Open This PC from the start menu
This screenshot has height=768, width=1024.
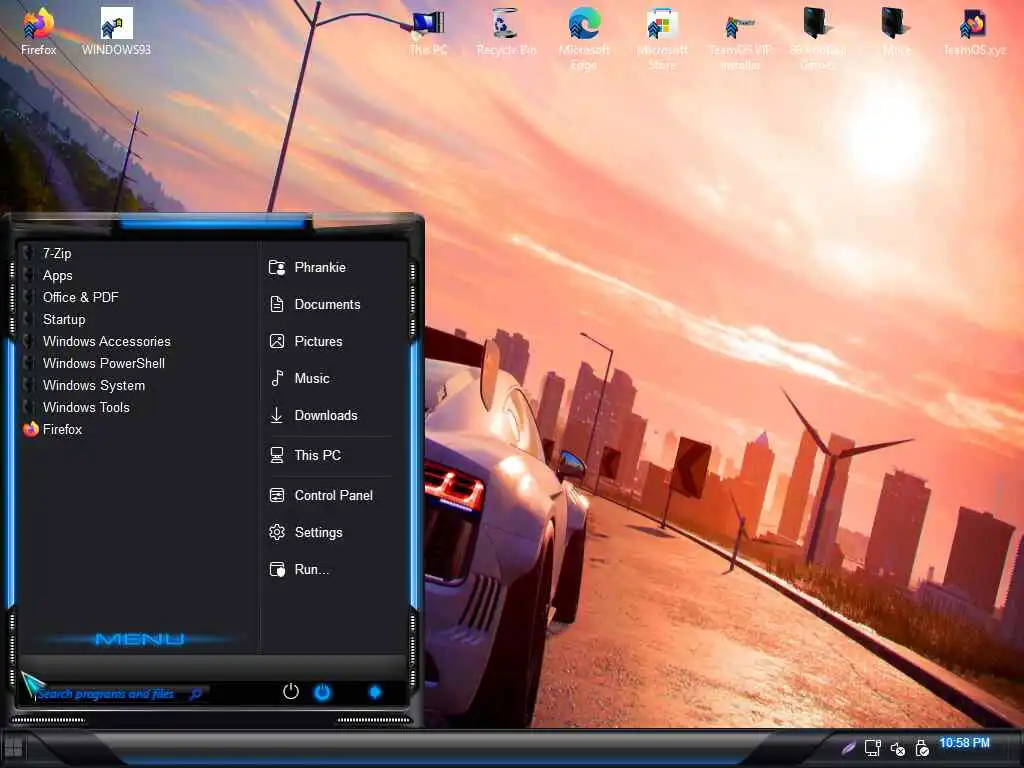point(330,455)
